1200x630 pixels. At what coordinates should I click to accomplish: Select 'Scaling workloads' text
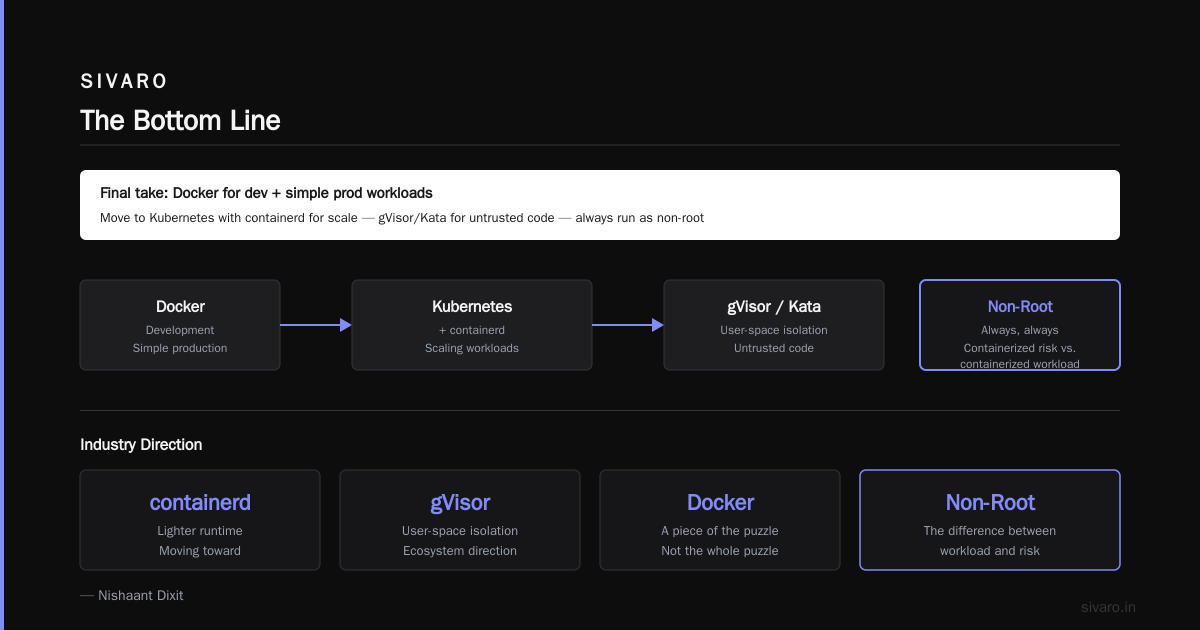pos(472,348)
